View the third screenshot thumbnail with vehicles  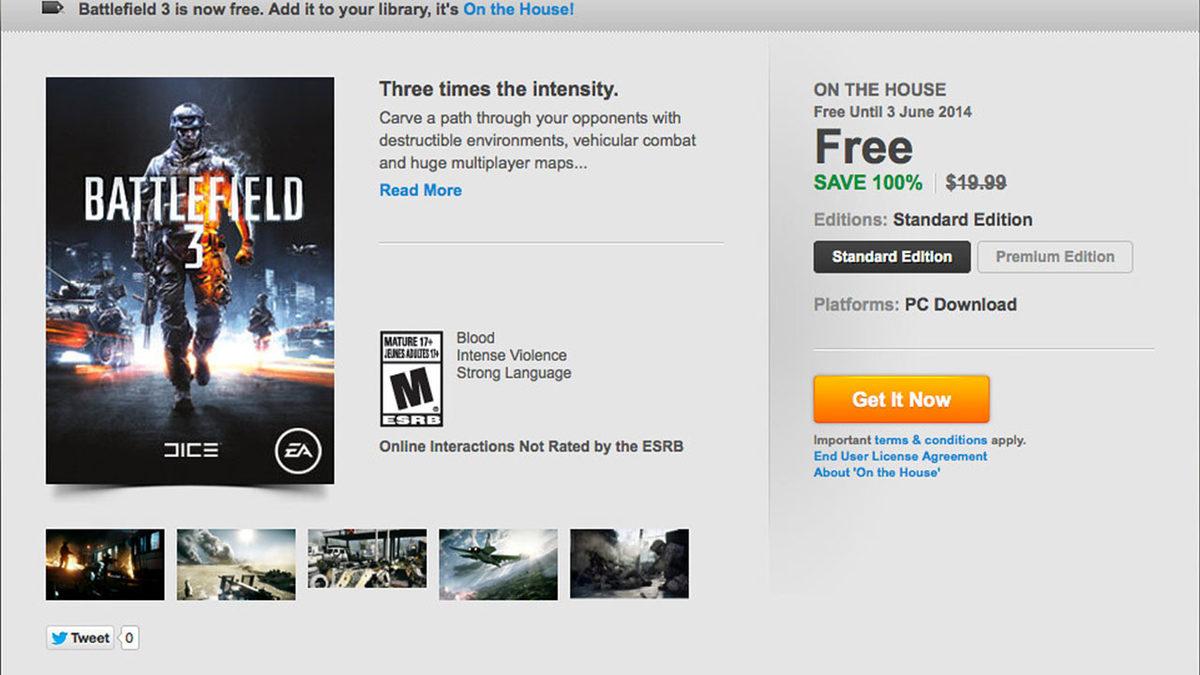pos(367,564)
